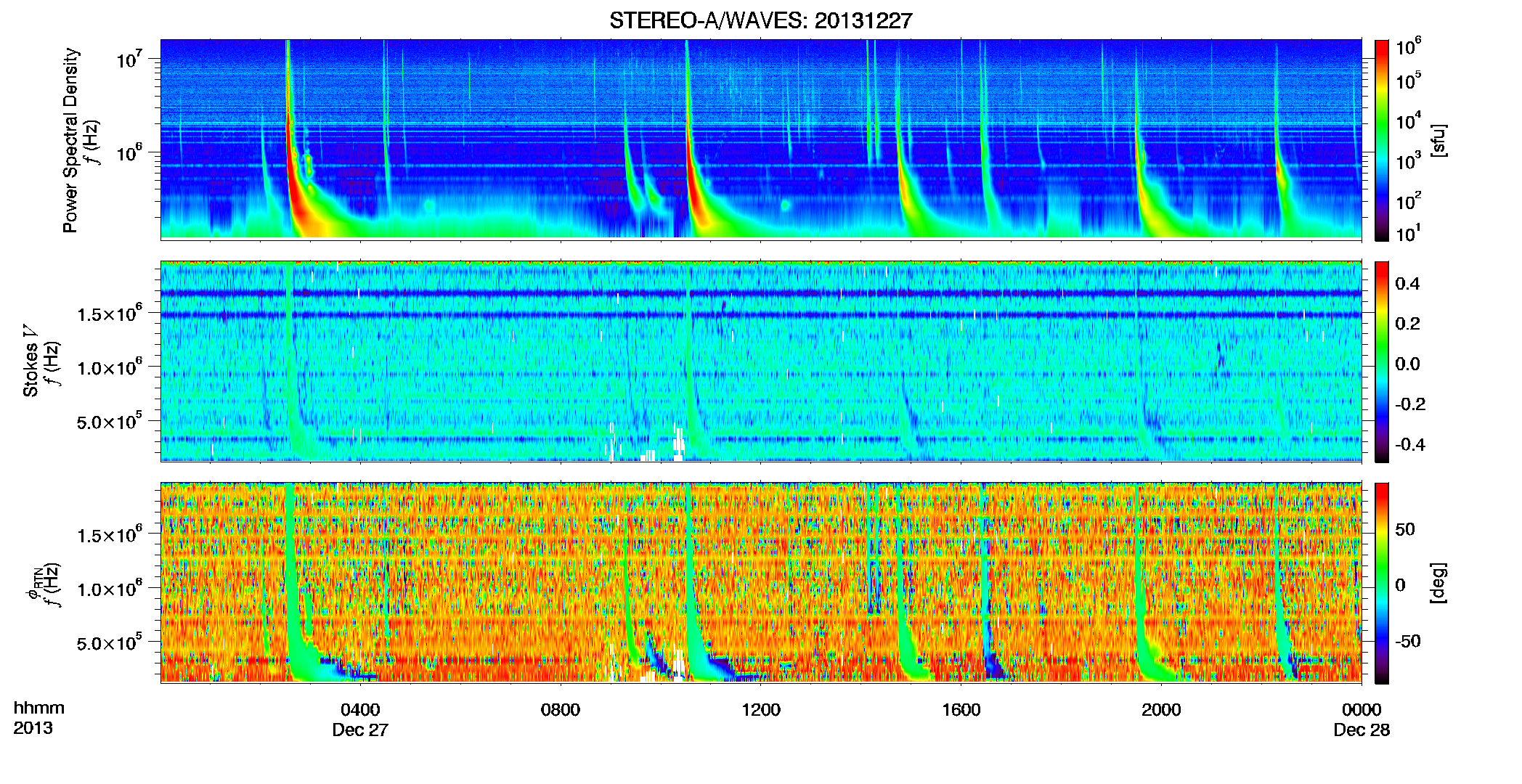
Task: Select the [deg] unit label
Action: (x=1438, y=583)
